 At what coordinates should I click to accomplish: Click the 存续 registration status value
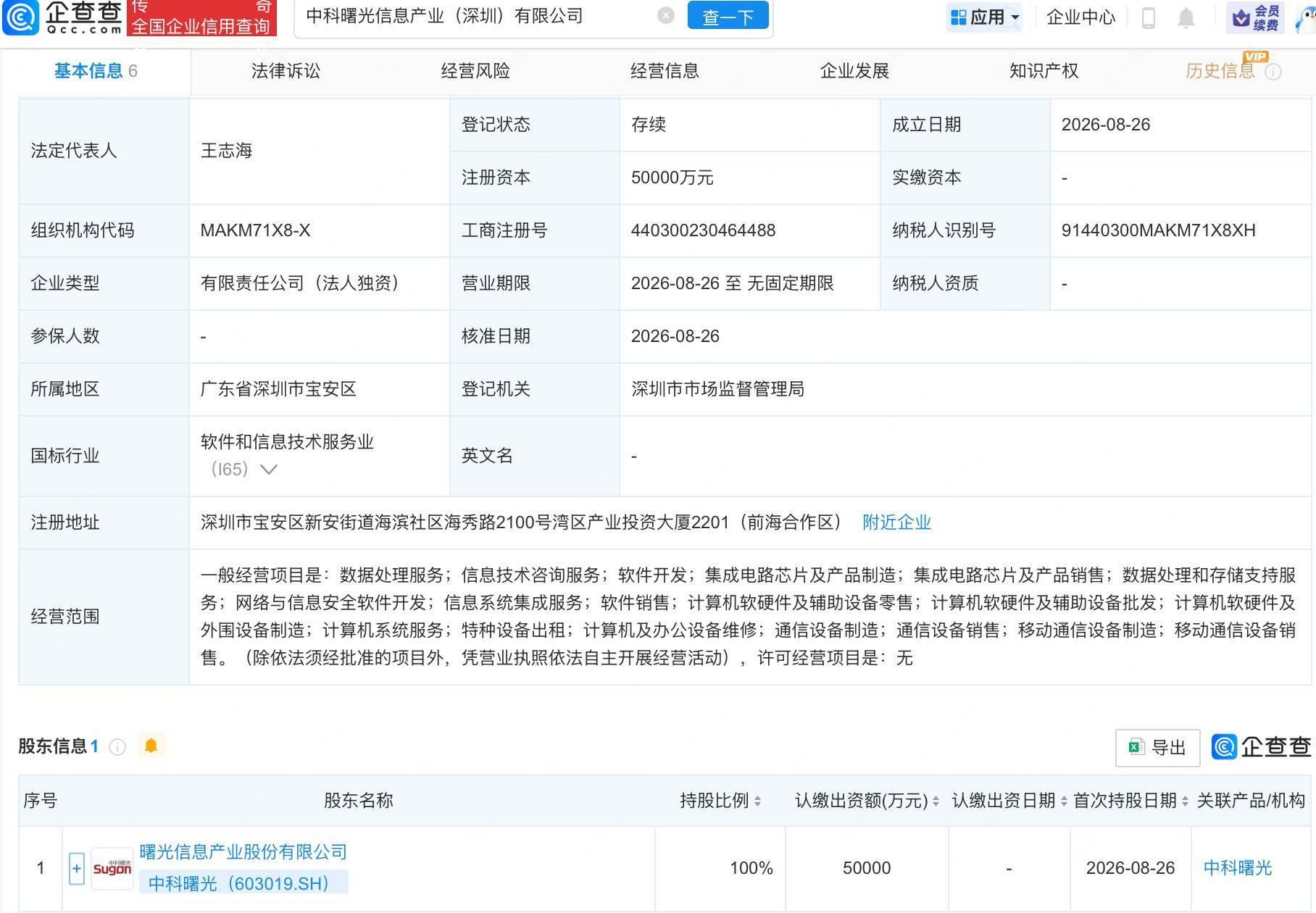[649, 125]
